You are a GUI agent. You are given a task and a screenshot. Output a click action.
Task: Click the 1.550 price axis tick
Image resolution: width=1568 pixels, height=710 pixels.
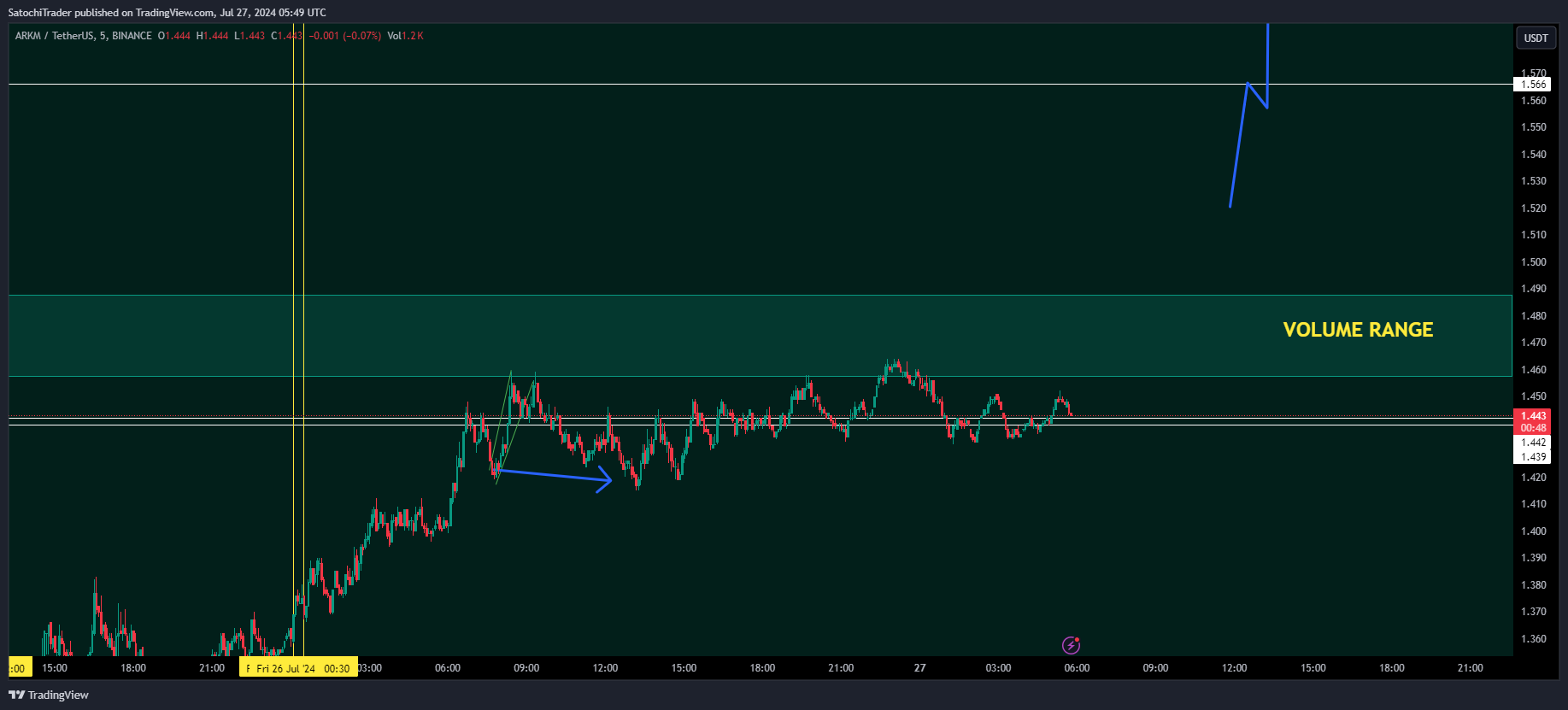(1533, 127)
